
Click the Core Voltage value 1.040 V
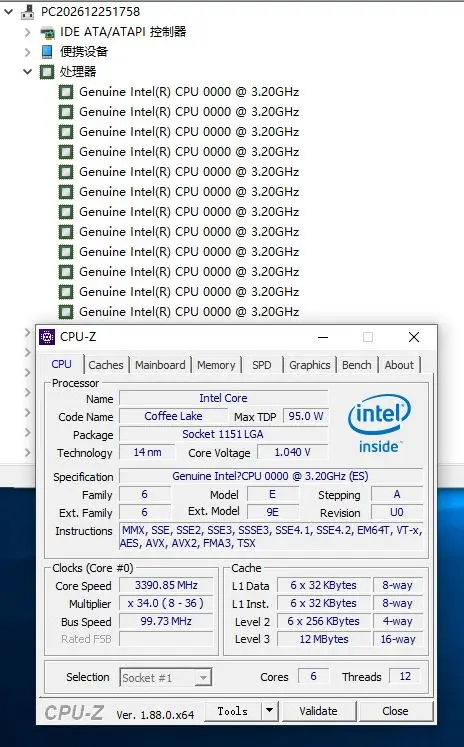(293, 452)
